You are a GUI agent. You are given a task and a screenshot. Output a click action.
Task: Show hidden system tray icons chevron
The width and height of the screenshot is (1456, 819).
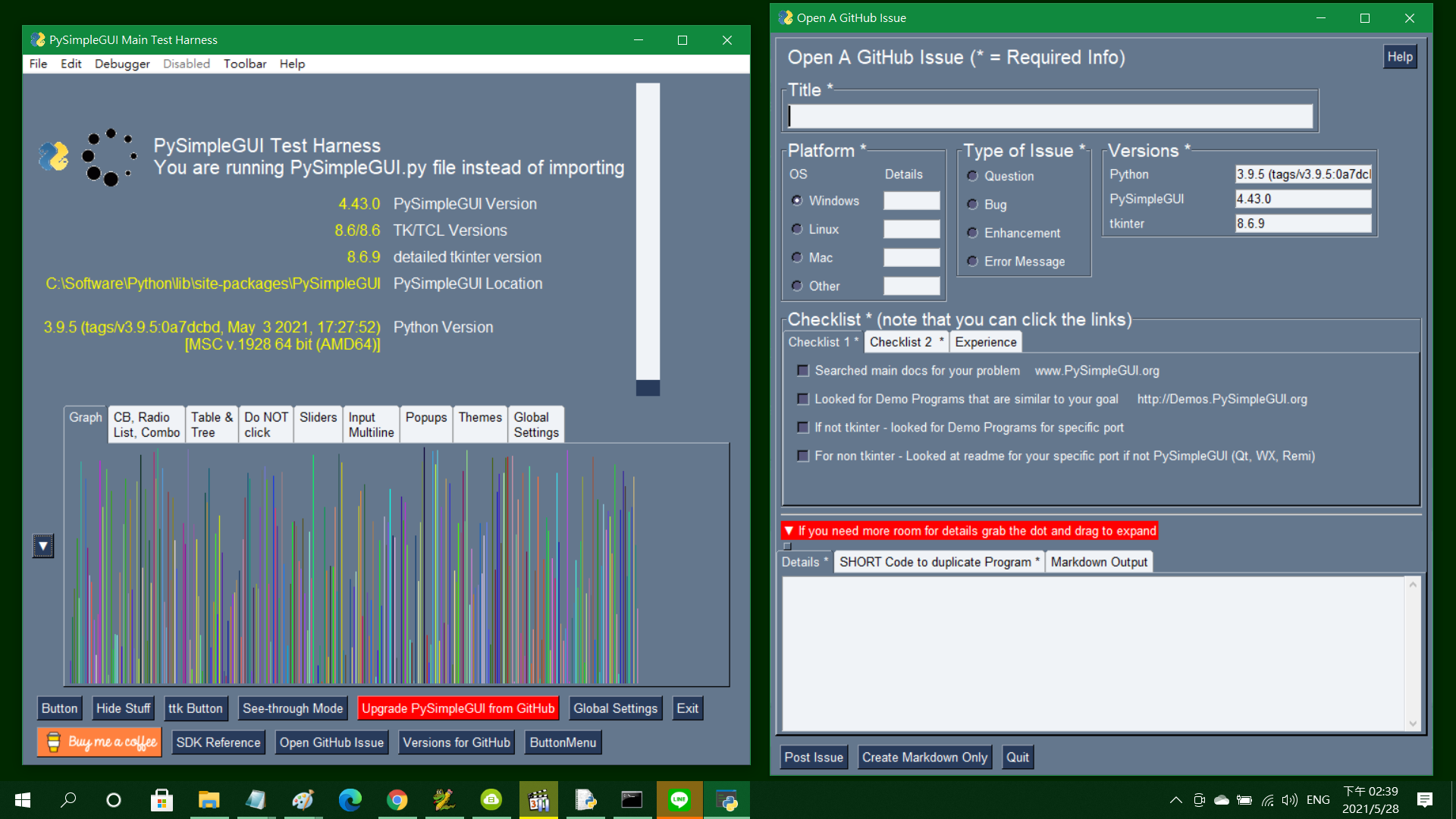[1175, 800]
